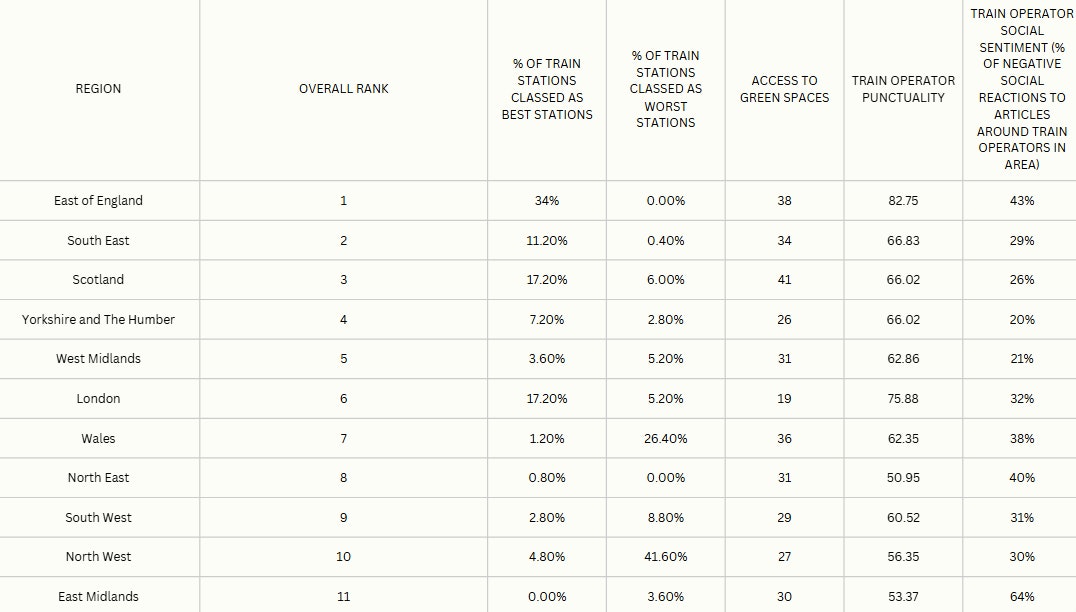Image resolution: width=1076 pixels, height=612 pixels.
Task: Select the West Midlands region cell
Action: (x=98, y=359)
